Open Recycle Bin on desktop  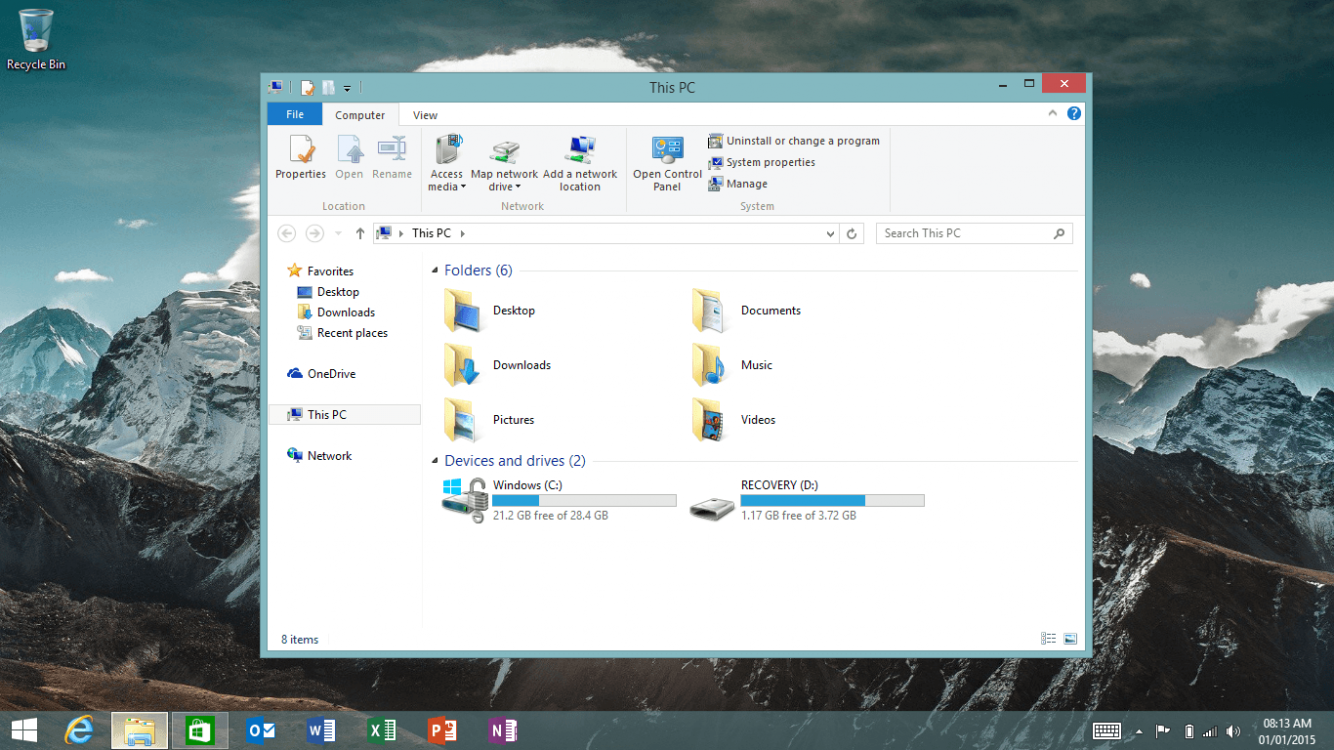click(x=36, y=40)
